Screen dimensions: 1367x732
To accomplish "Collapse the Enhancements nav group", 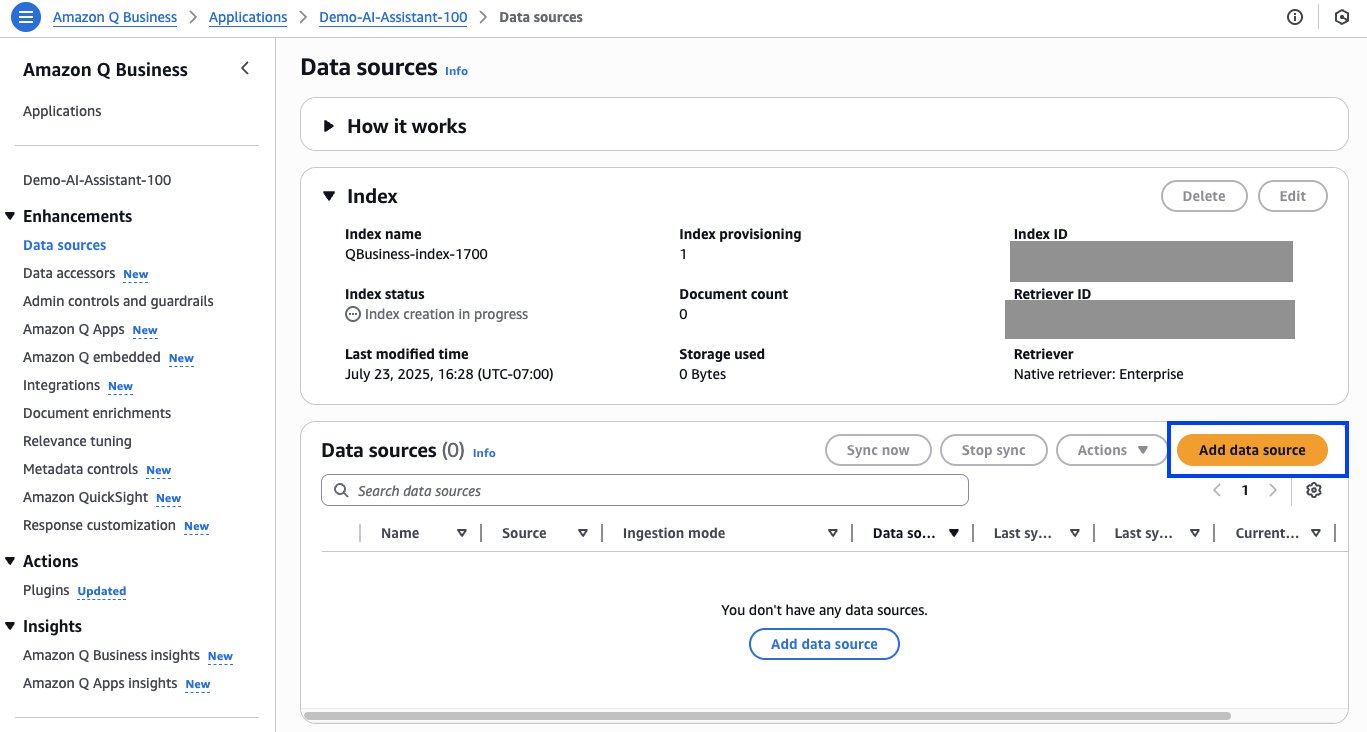I will coord(11,216).
